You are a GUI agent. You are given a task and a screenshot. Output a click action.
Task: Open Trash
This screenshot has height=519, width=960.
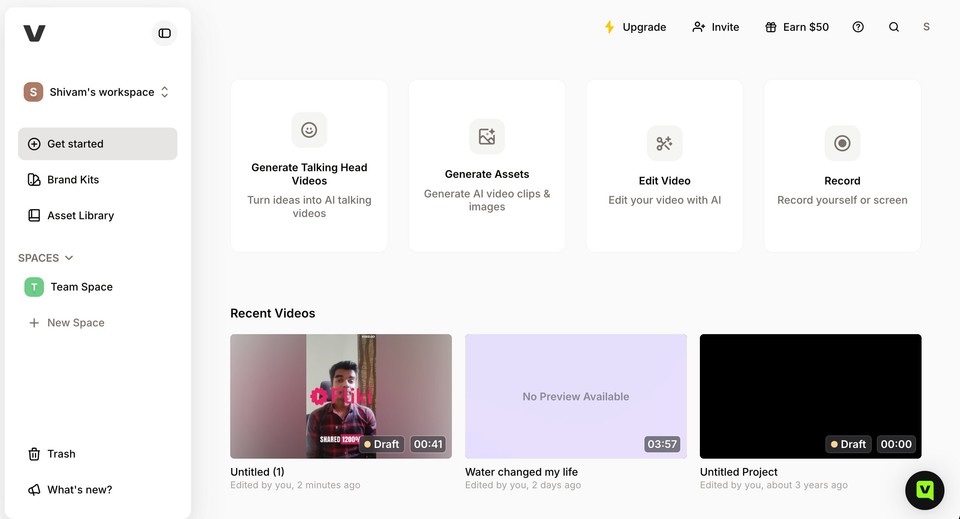(52, 454)
